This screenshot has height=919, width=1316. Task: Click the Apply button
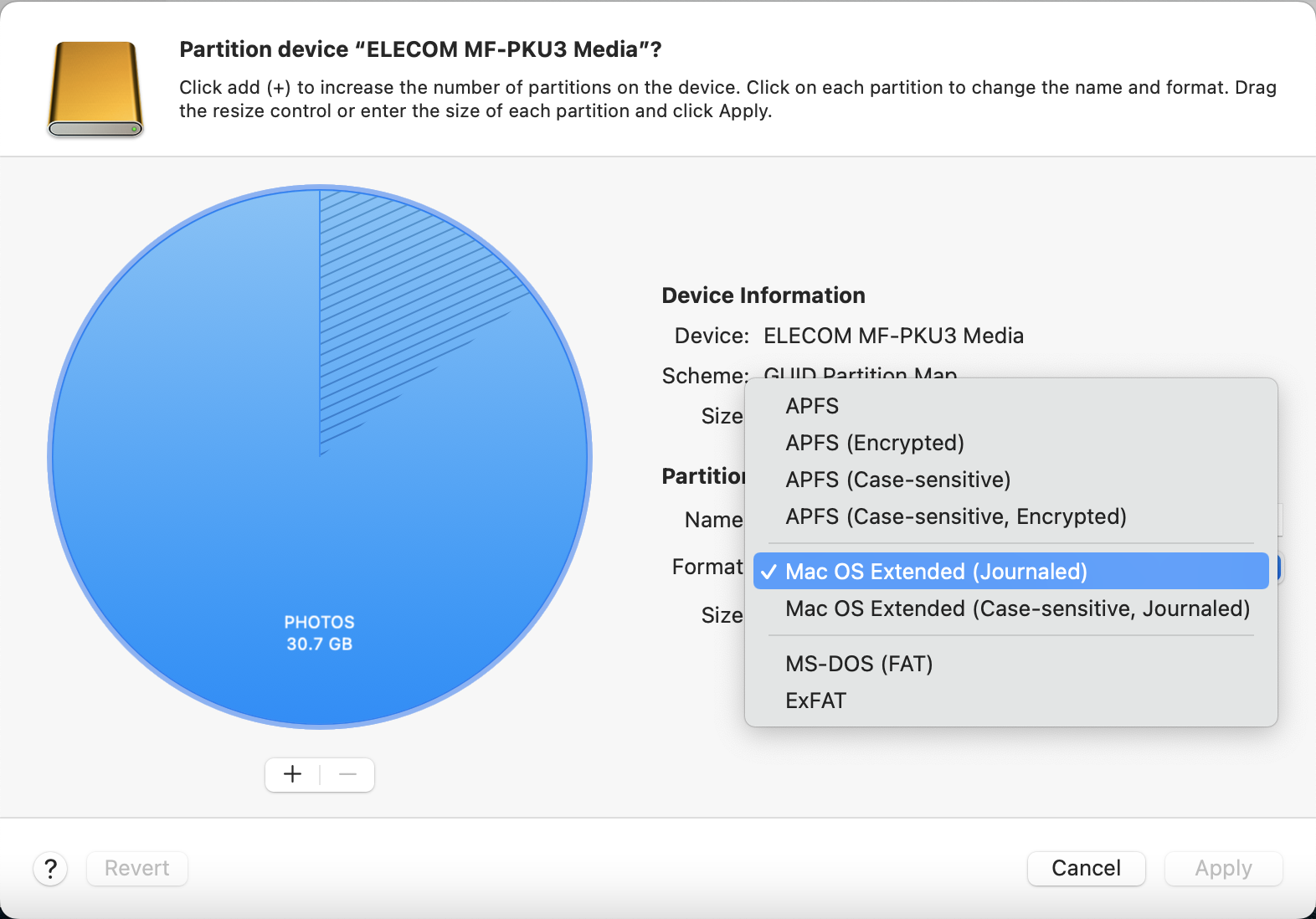(x=1222, y=869)
